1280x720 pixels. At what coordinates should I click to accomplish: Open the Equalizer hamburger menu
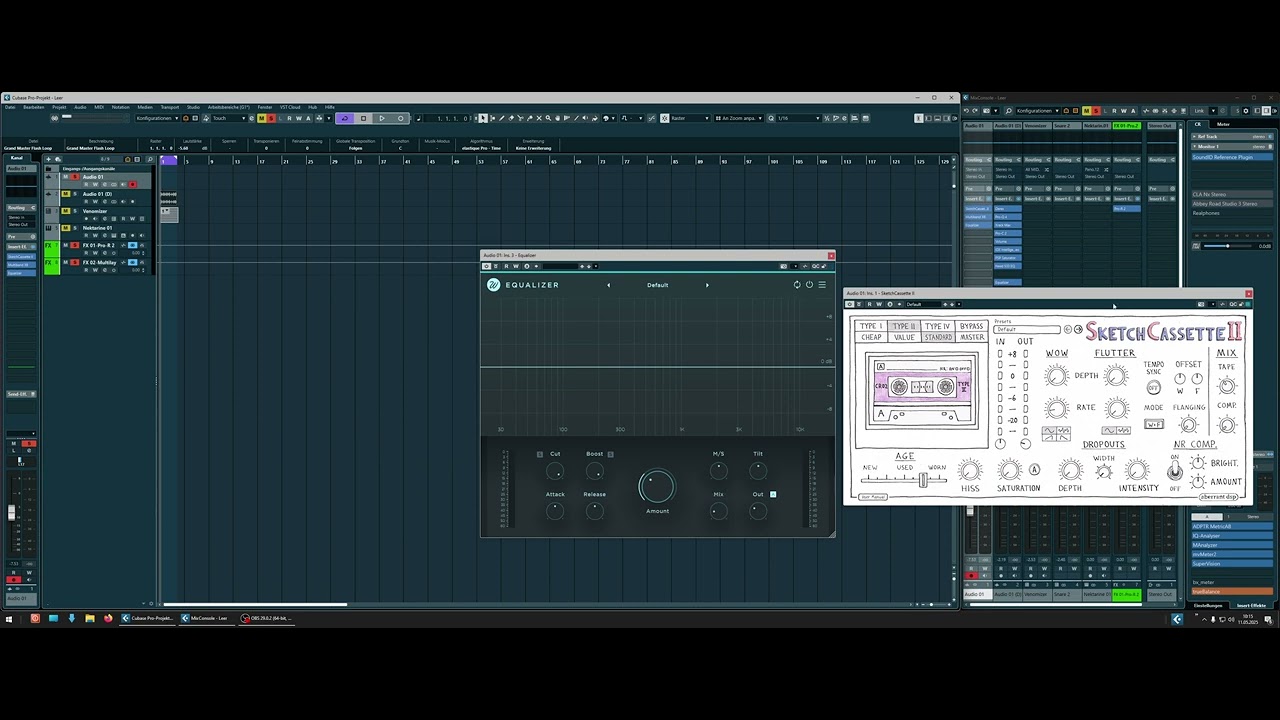822,285
